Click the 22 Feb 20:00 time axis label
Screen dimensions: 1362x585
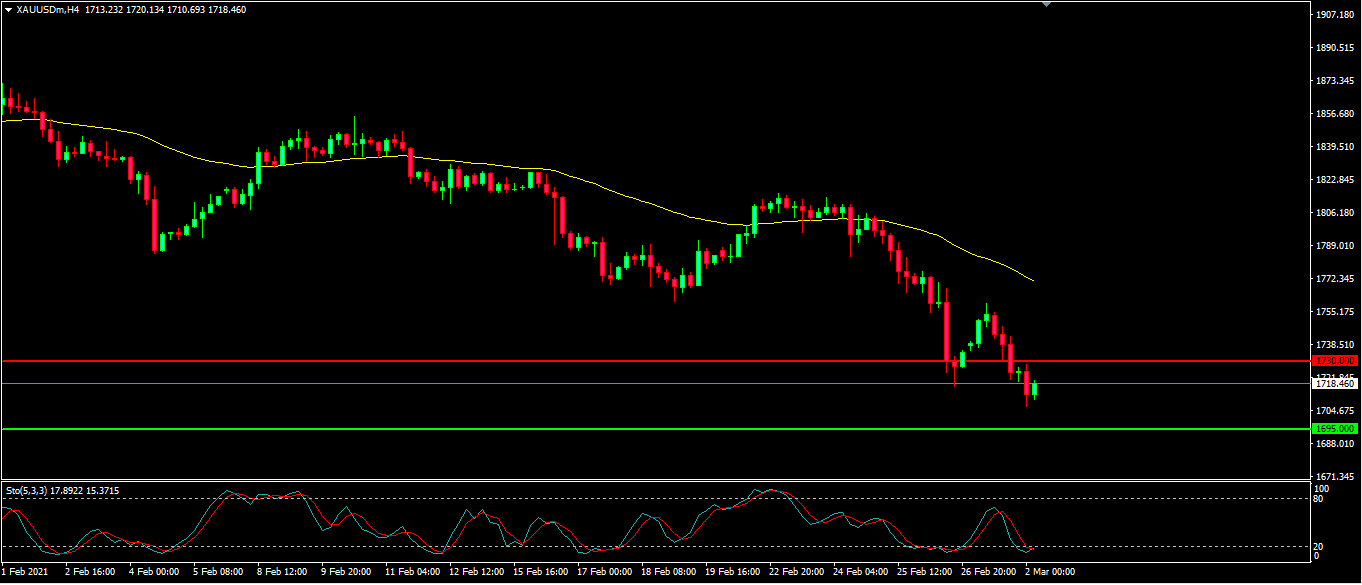click(x=797, y=572)
